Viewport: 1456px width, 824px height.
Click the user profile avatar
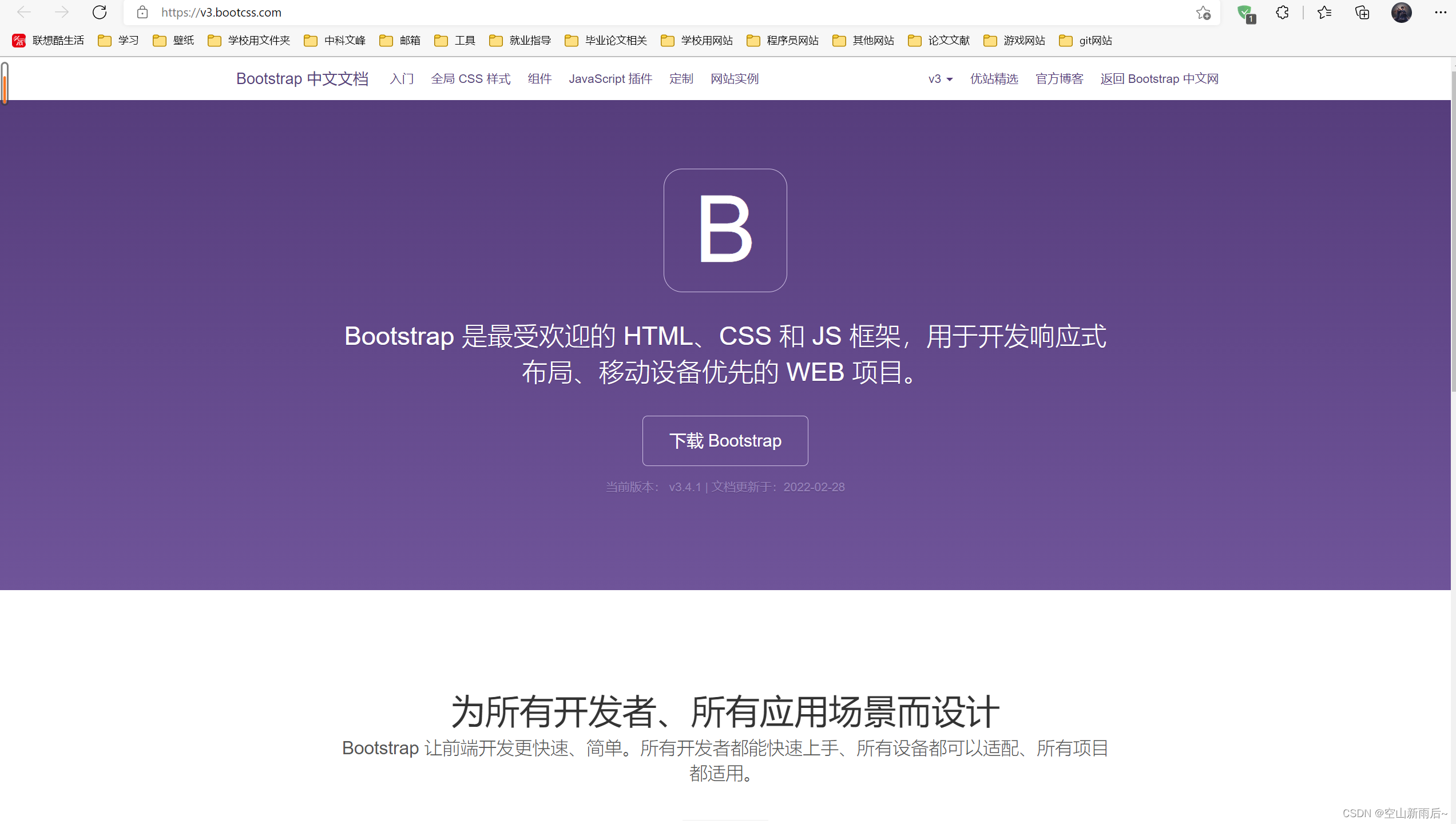coord(1401,13)
